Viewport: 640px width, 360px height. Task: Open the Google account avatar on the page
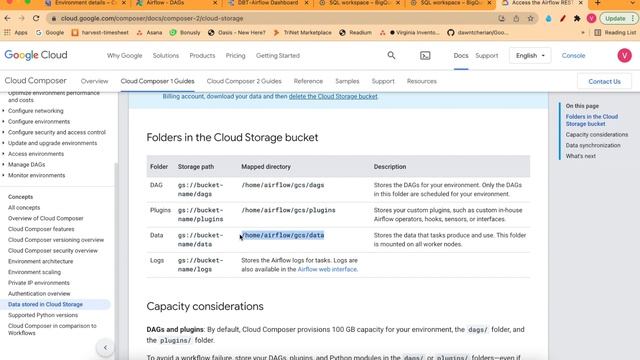(624, 55)
